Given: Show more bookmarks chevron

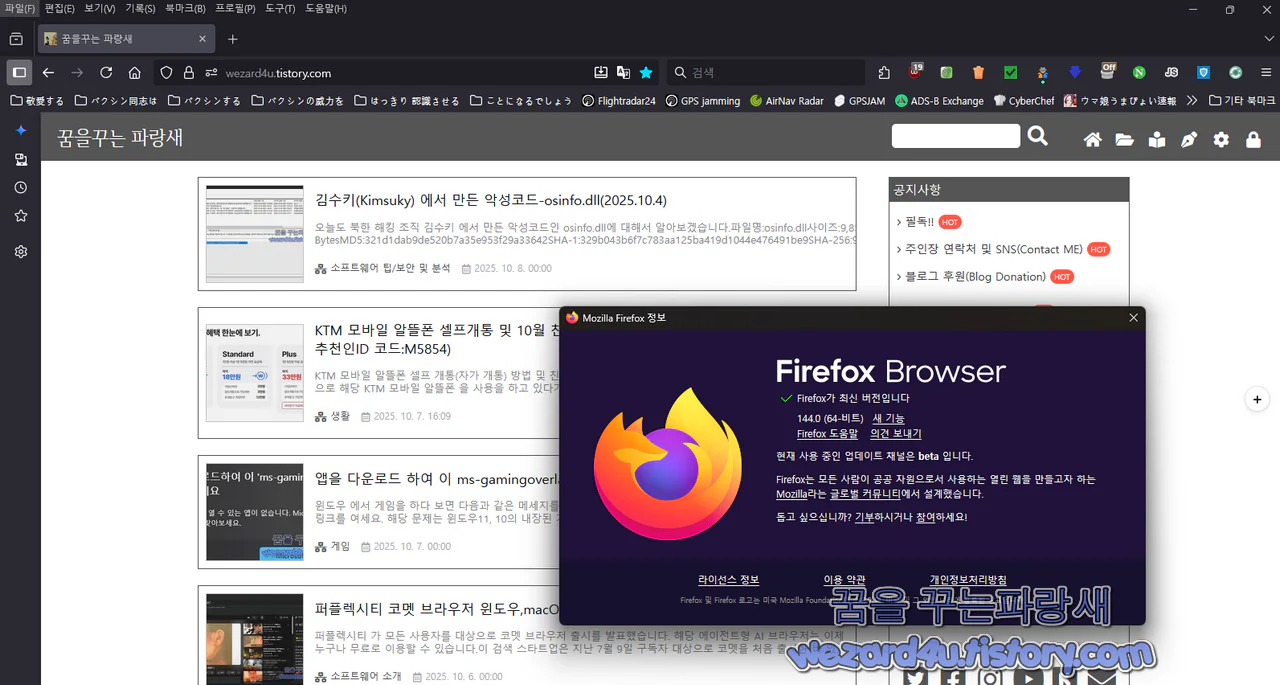Looking at the screenshot, I should pos(1192,101).
